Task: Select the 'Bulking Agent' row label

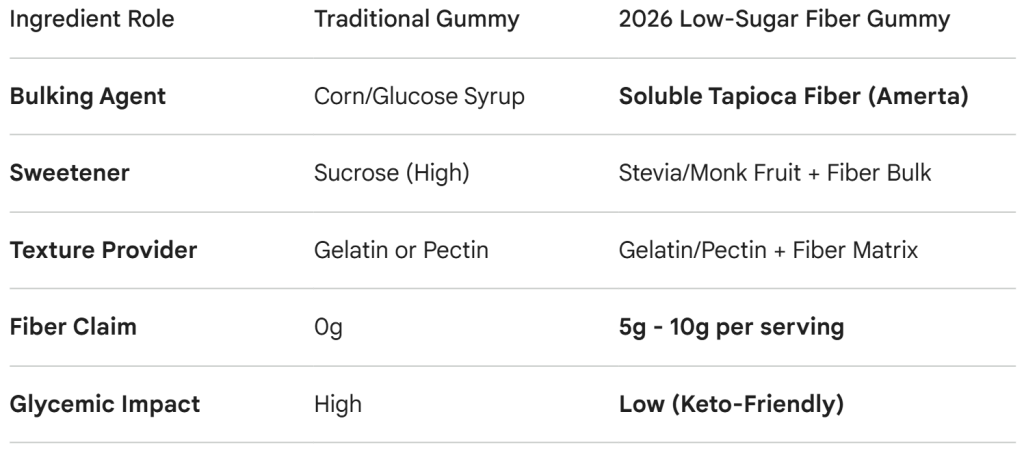Action: 87,97
